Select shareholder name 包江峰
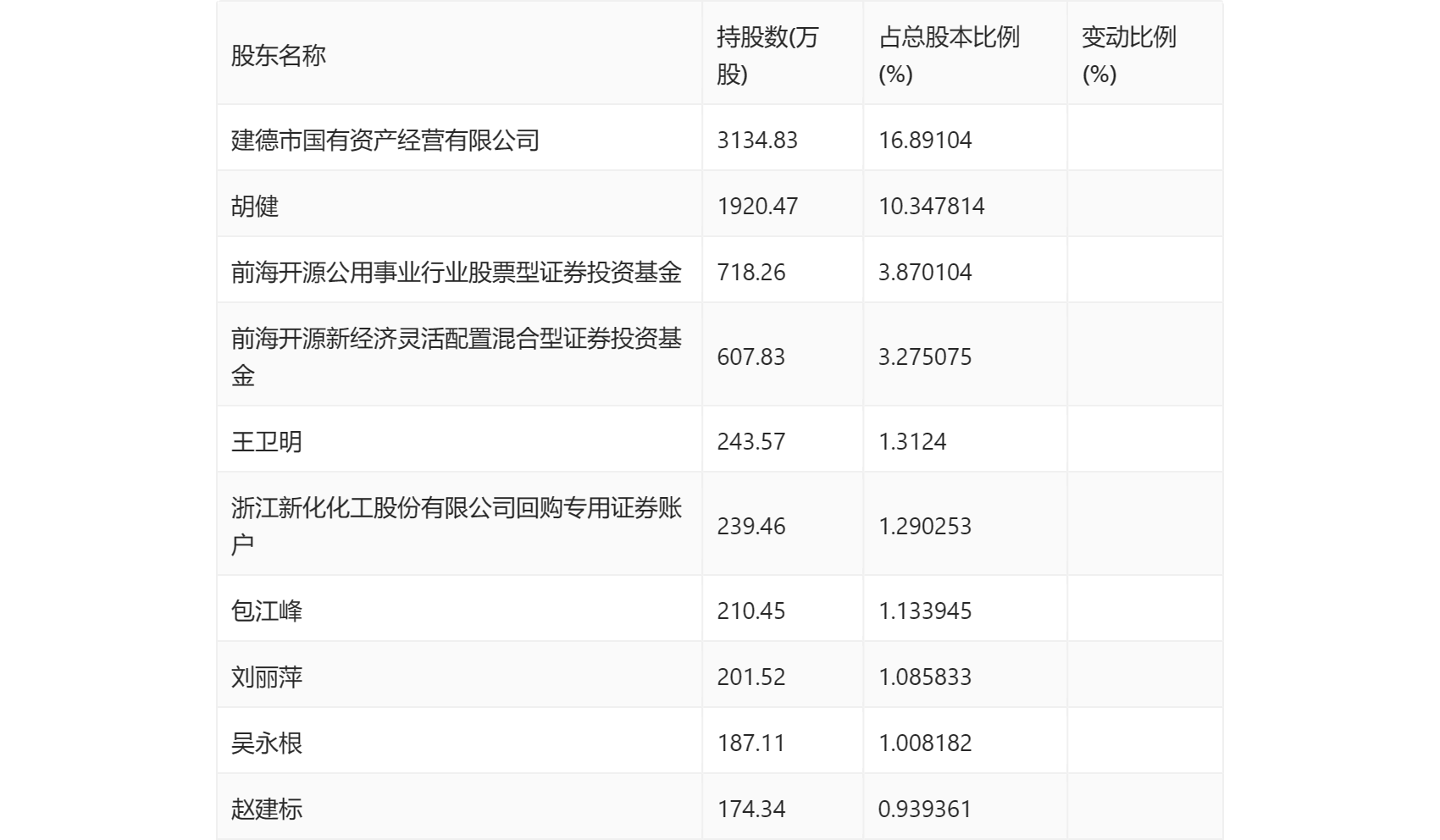 267,611
